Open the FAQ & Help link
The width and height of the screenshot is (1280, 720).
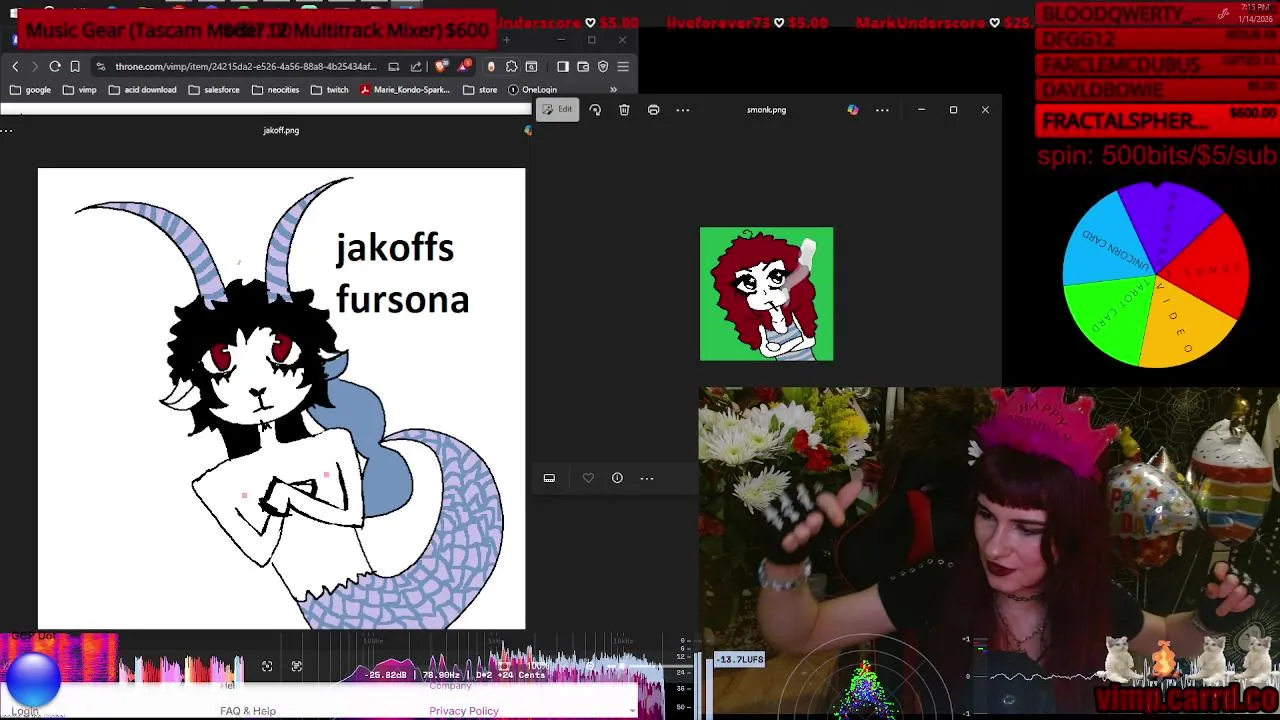coord(248,711)
